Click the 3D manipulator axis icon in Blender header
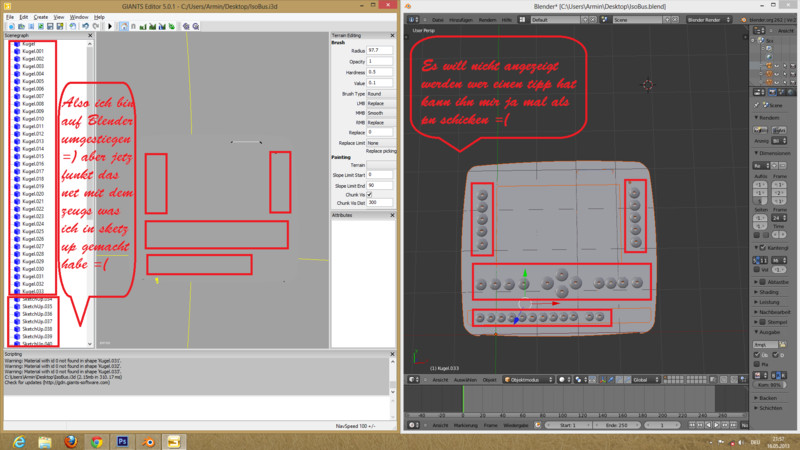Image resolution: width=800 pixels, height=450 pixels. click(x=603, y=380)
